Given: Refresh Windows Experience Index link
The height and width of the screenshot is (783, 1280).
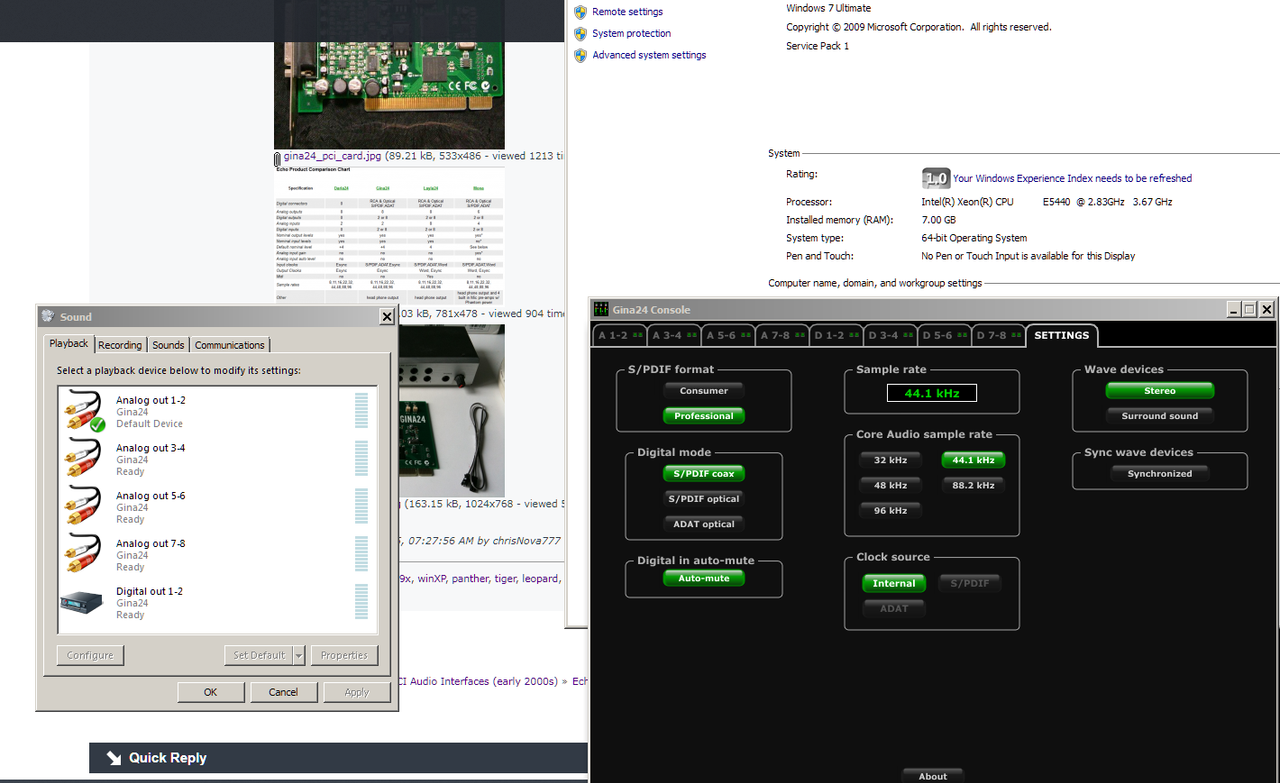Looking at the screenshot, I should click(1072, 179).
